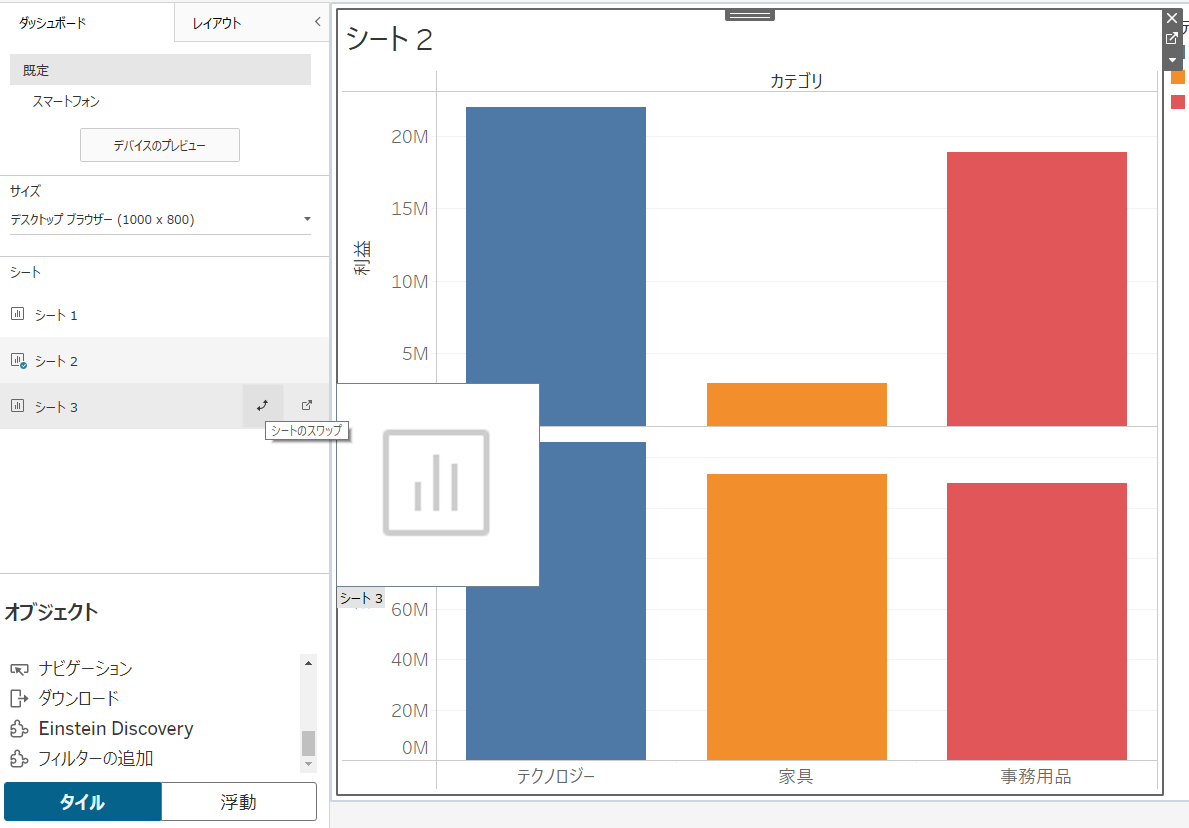
Task: Choose the 浮動 layout mode
Action: (239, 801)
